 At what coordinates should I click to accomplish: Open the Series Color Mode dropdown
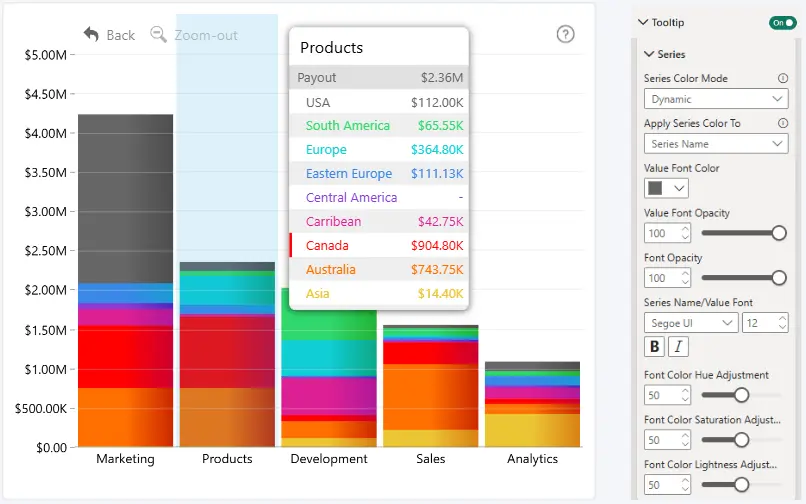point(716,99)
